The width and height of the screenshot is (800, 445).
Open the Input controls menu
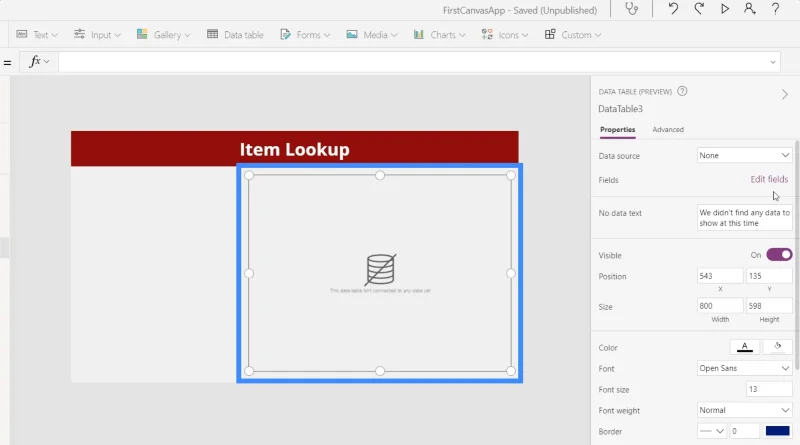[97, 35]
